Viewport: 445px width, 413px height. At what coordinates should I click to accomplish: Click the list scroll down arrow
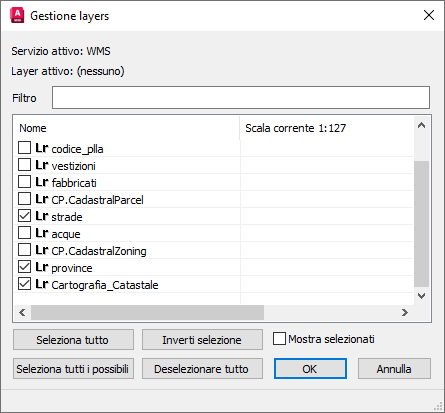point(421,296)
